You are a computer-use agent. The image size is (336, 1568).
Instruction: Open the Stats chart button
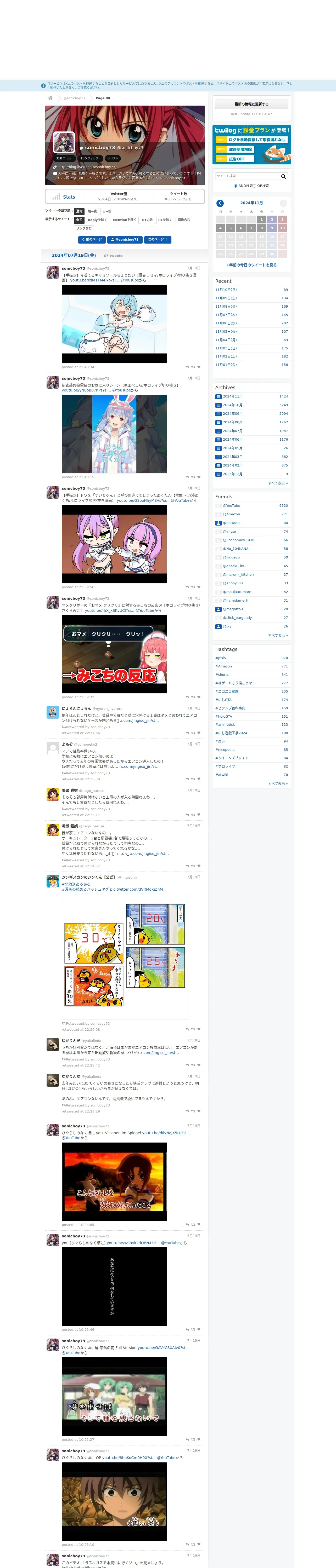tap(65, 197)
